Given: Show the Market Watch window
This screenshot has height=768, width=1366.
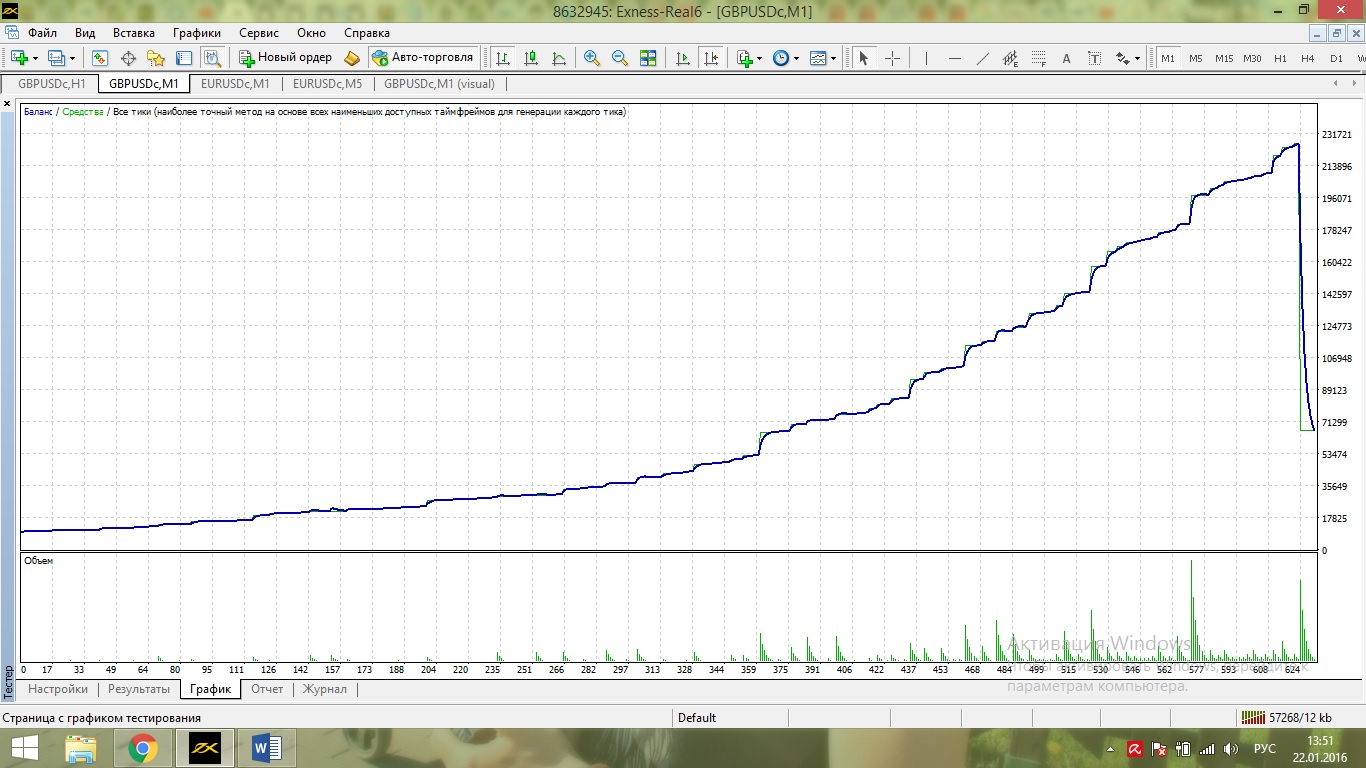Looking at the screenshot, I should pos(100,58).
